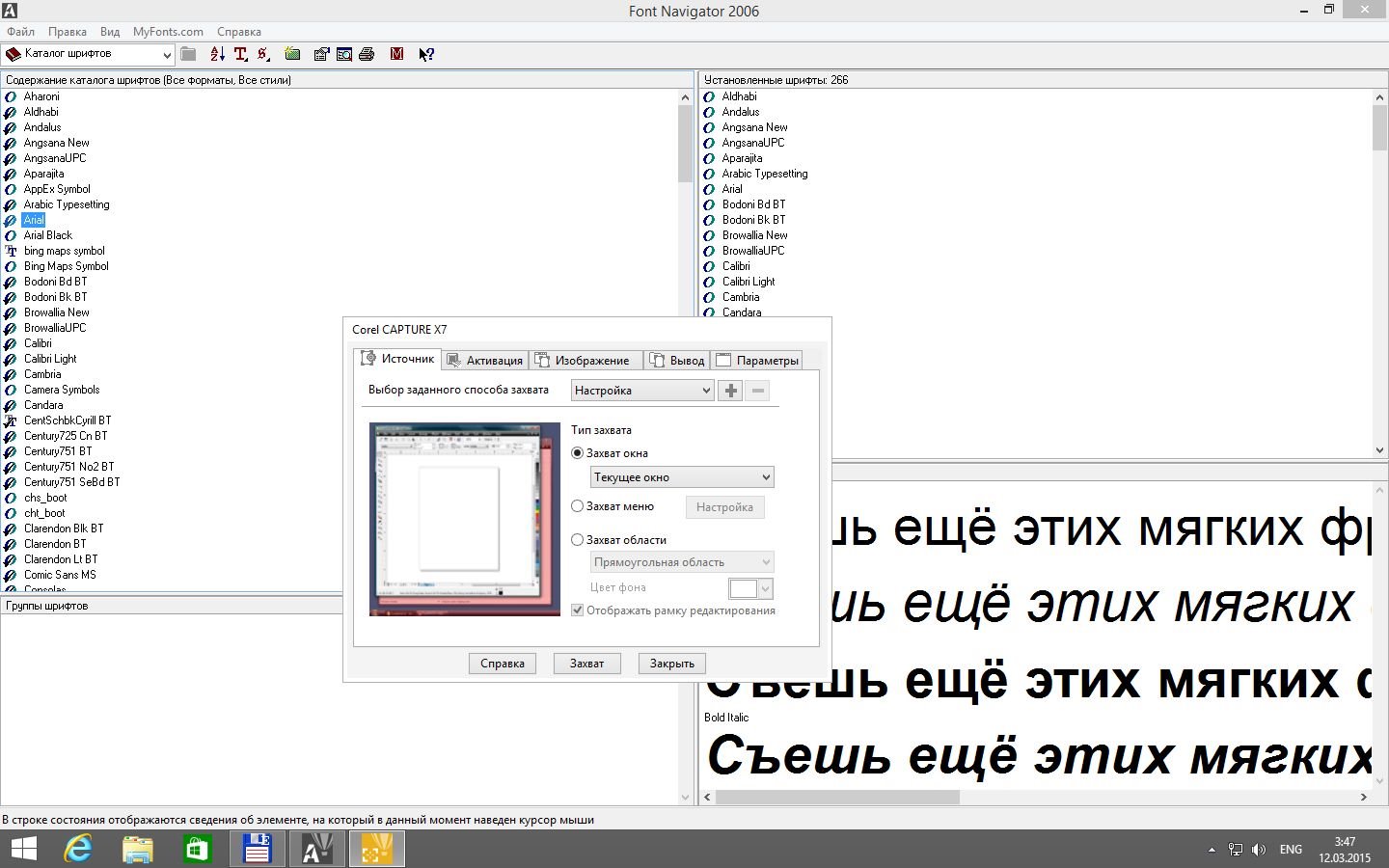Select Bodoni Bd BT in installed fonts
Screen dimensions: 1389x868
(x=753, y=204)
